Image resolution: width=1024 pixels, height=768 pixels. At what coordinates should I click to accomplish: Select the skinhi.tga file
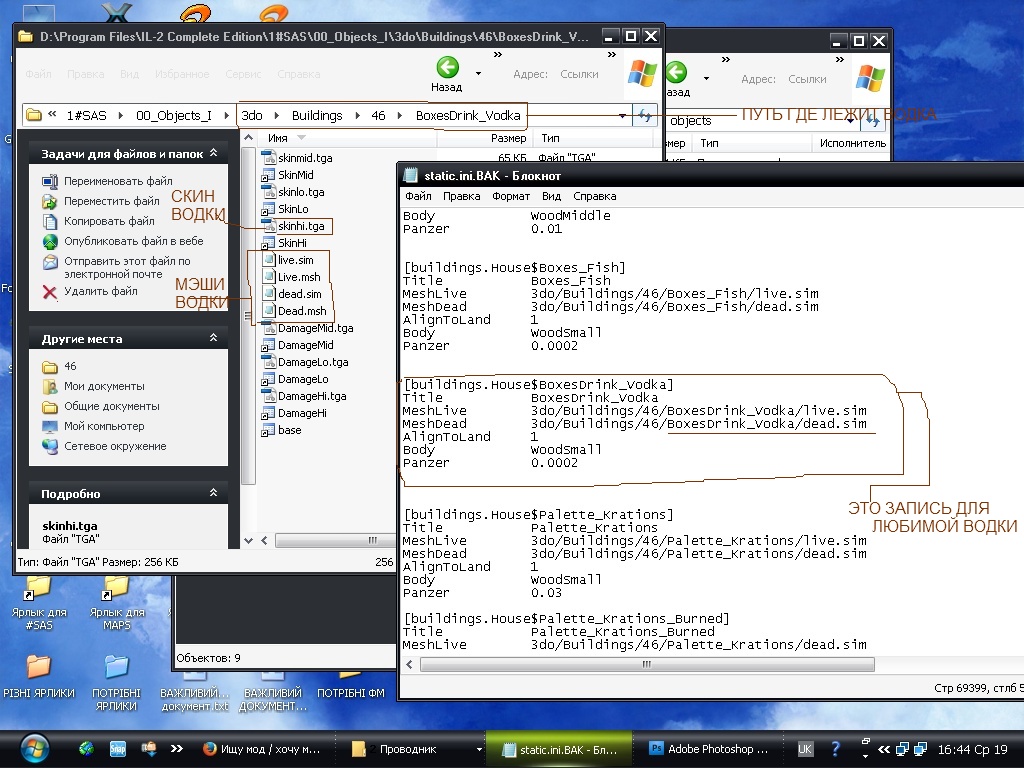[x=301, y=227]
